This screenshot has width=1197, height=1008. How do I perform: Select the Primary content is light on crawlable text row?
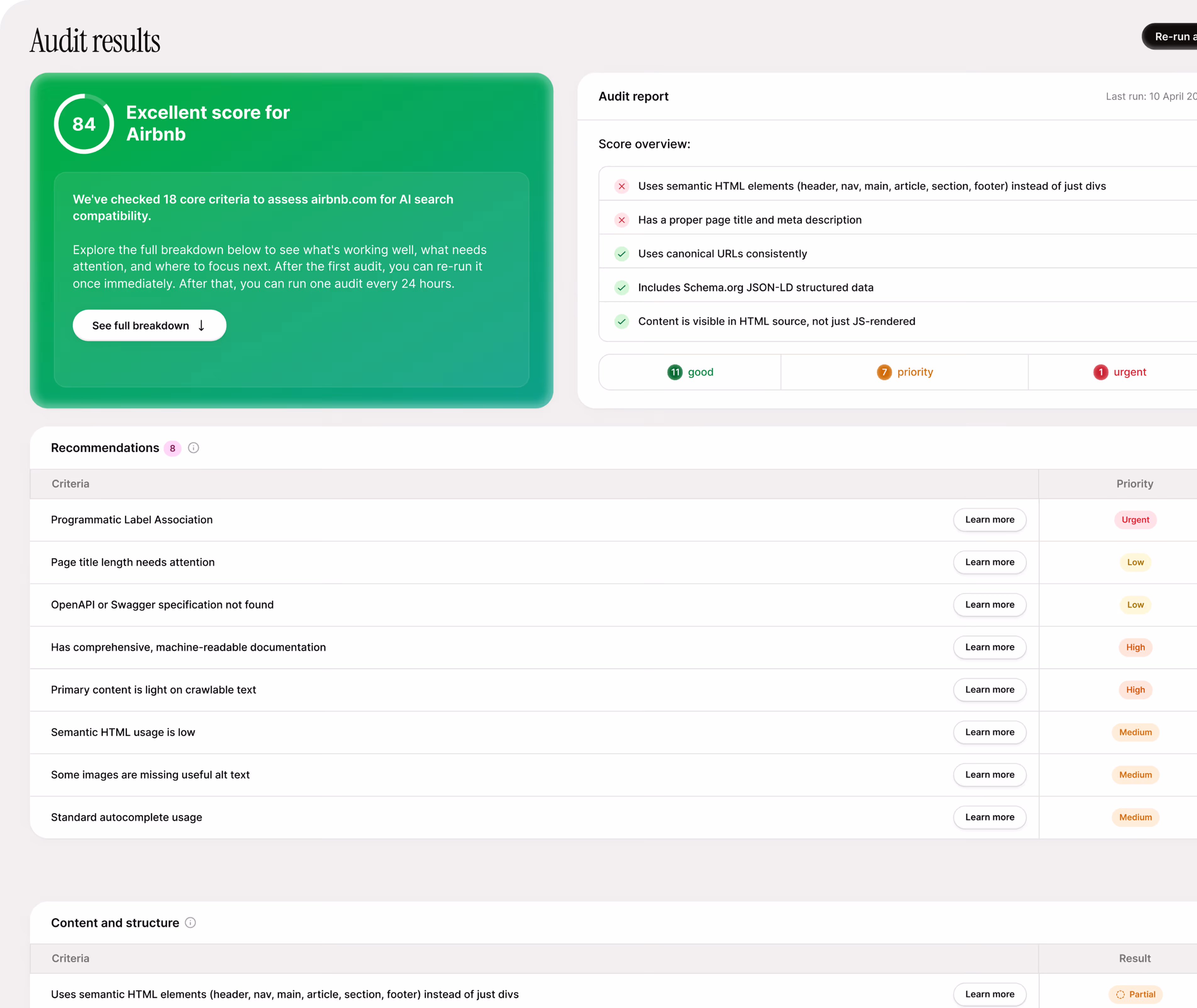pos(153,690)
